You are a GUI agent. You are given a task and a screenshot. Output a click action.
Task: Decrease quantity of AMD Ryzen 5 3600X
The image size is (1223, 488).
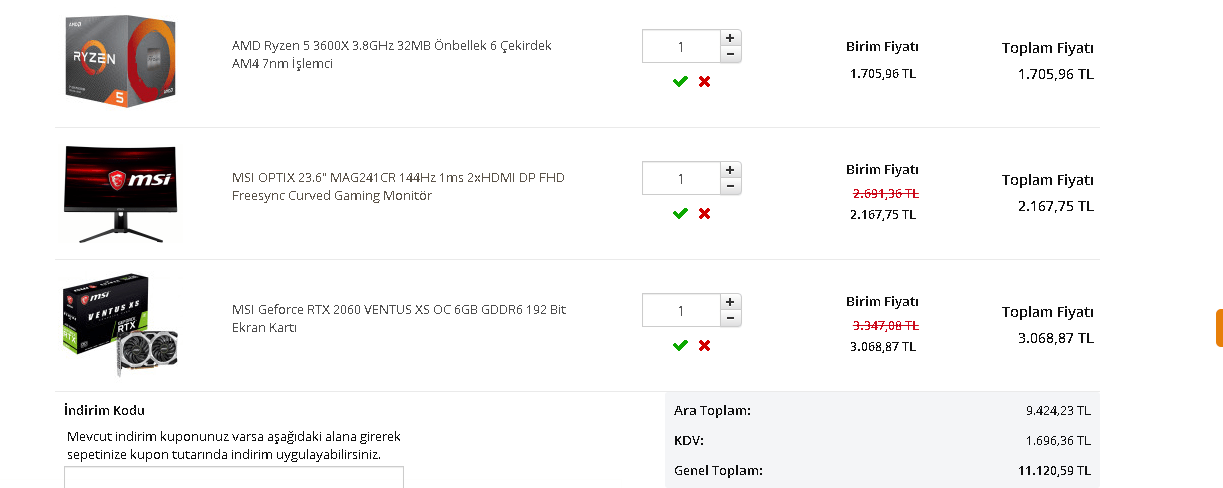click(730, 54)
